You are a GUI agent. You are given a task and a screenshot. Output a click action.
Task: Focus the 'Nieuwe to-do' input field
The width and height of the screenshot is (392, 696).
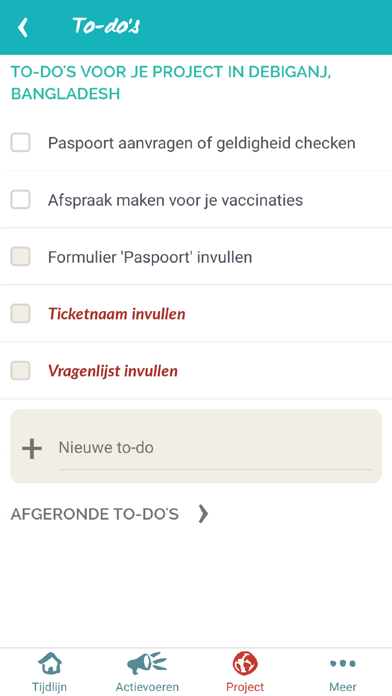pos(215,448)
